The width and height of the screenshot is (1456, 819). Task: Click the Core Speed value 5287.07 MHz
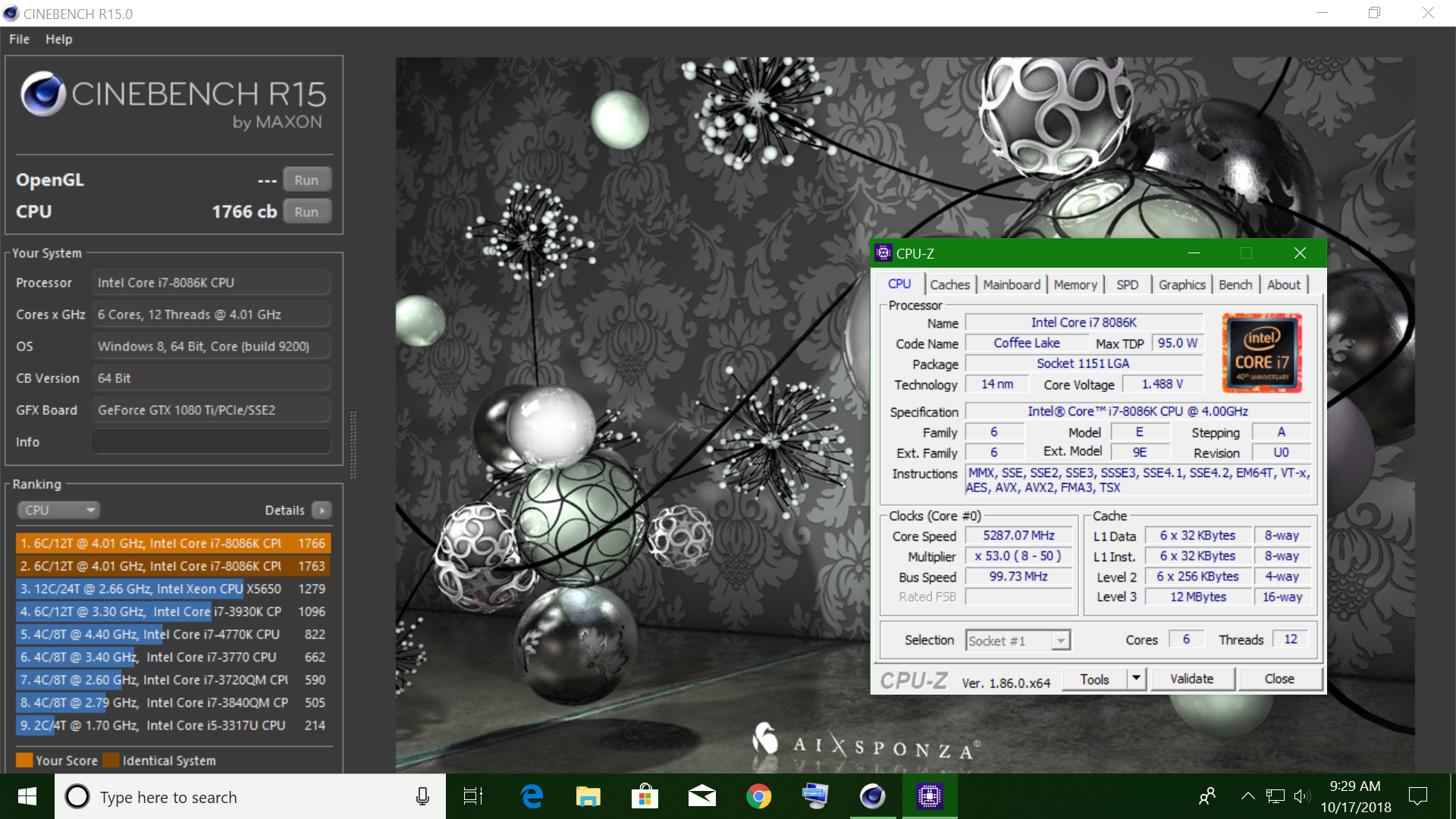tap(1018, 535)
